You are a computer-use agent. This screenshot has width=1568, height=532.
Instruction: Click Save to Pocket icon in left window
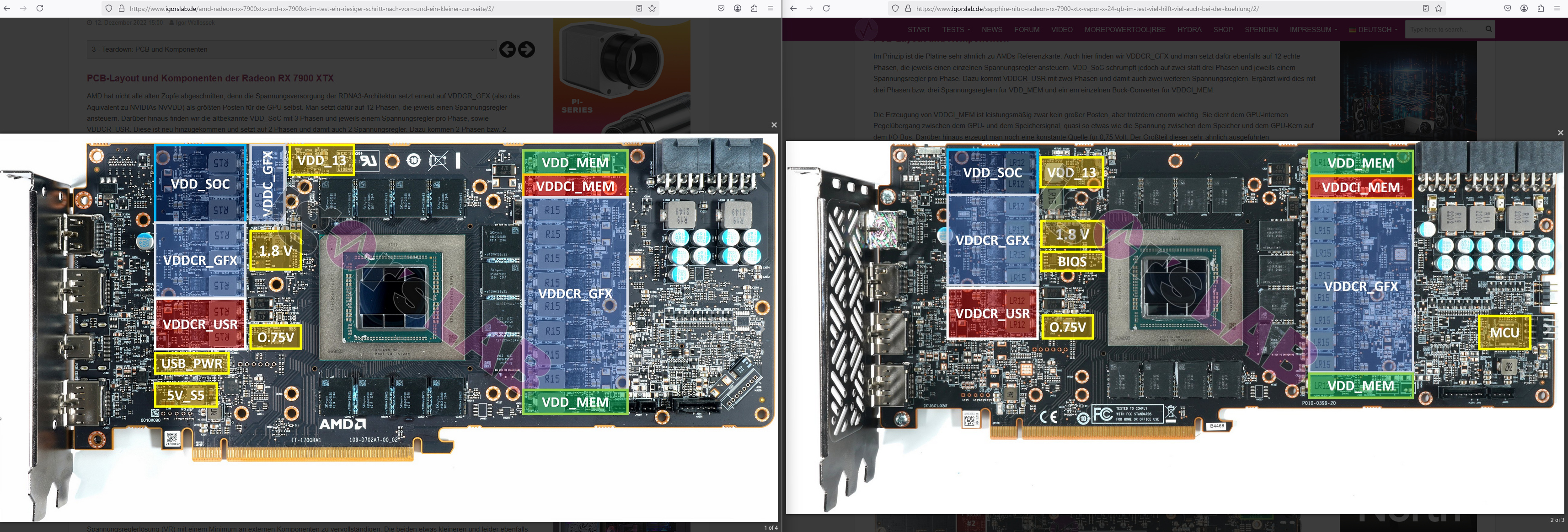tap(721, 9)
